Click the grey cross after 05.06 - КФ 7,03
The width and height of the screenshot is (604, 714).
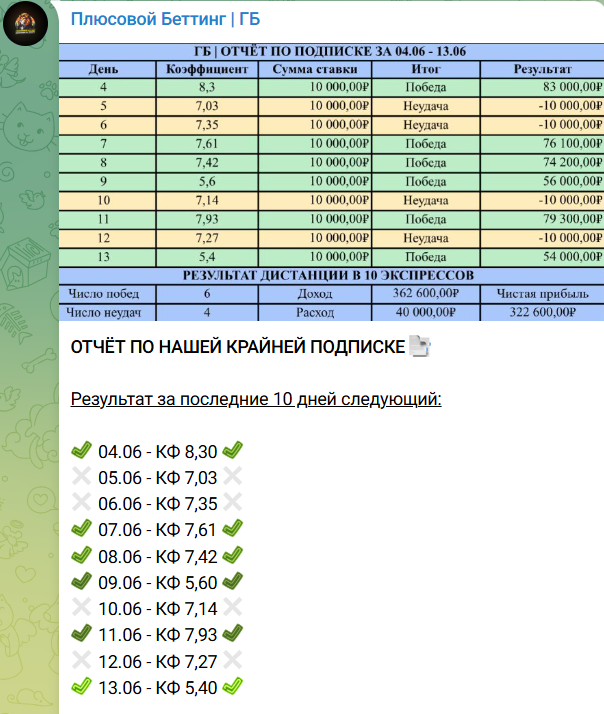[x=232, y=477]
